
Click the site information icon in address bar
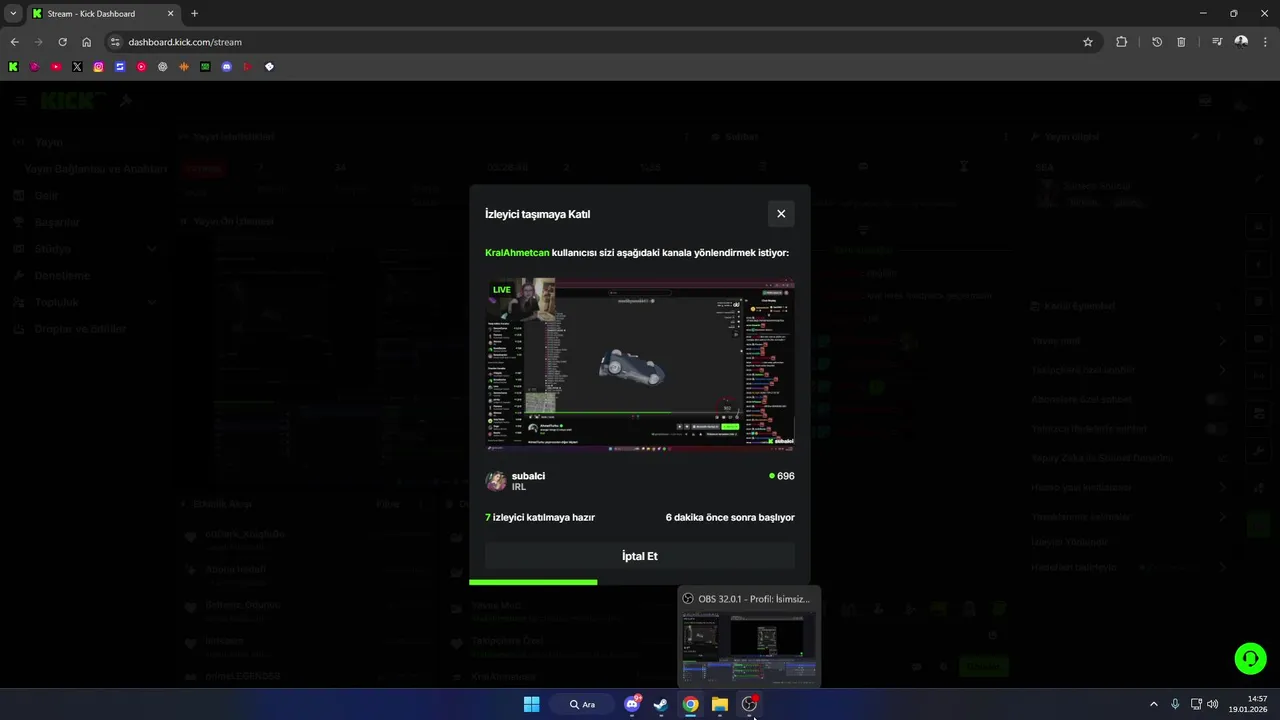[x=115, y=42]
